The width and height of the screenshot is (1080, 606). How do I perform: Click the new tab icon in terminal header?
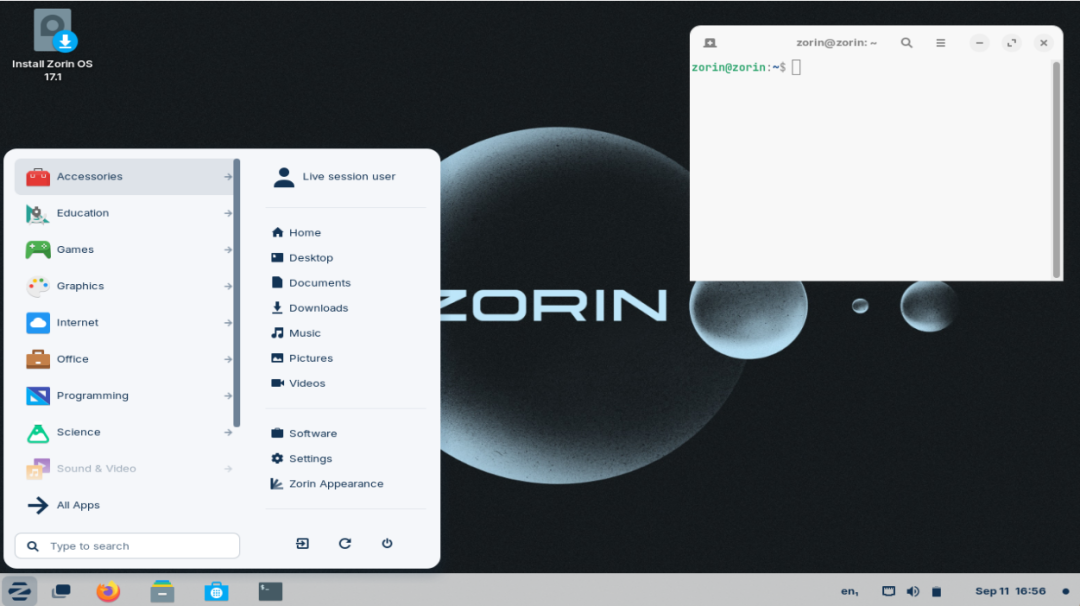(x=710, y=43)
